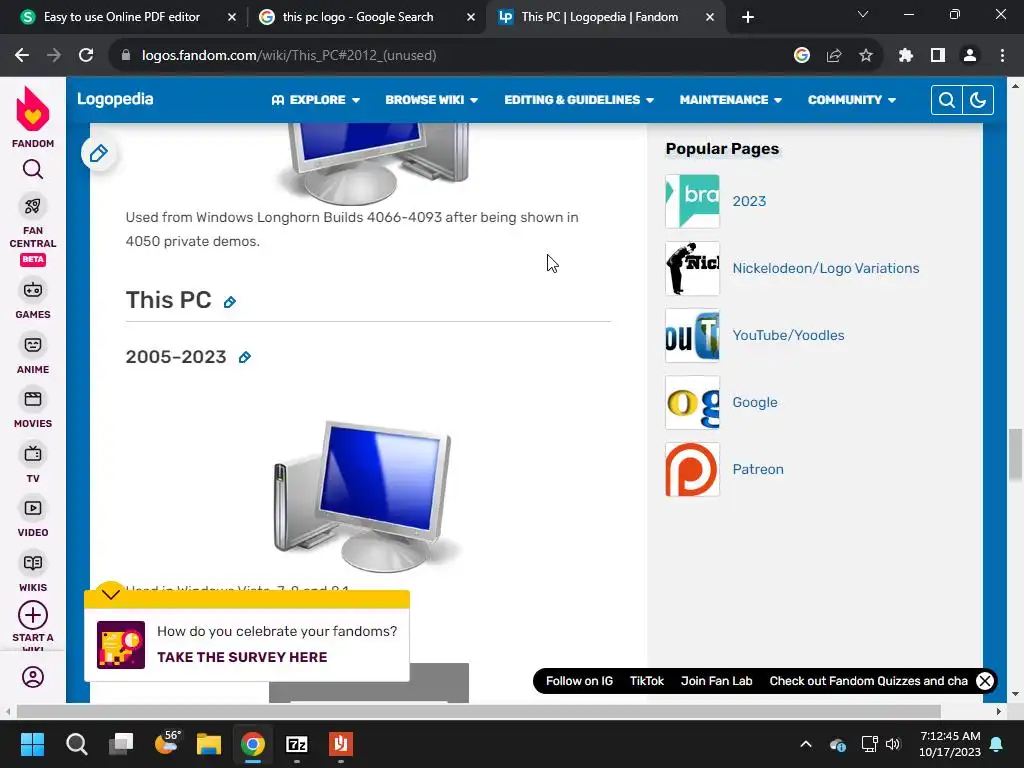Go back with the browser back arrow
Viewport: 1024px width, 768px height.
click(x=22, y=56)
